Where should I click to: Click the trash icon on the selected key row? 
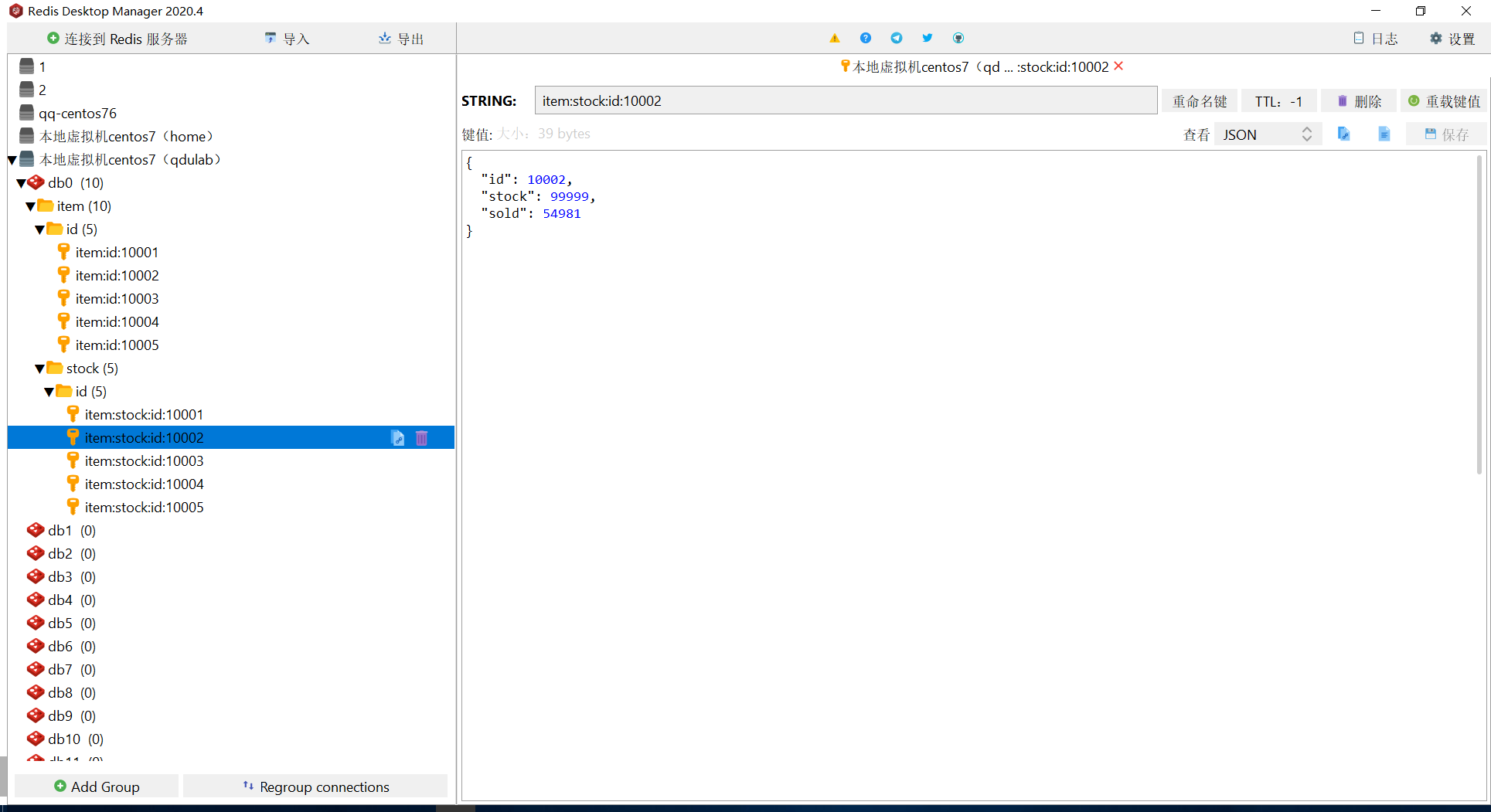click(422, 438)
